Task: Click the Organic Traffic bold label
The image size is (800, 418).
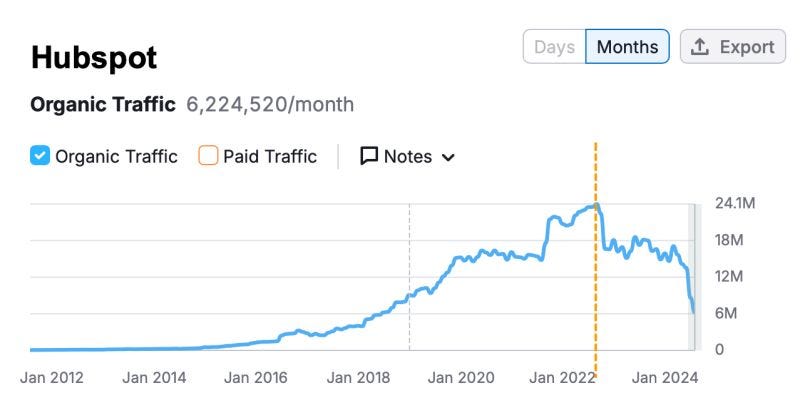Action: coord(103,105)
